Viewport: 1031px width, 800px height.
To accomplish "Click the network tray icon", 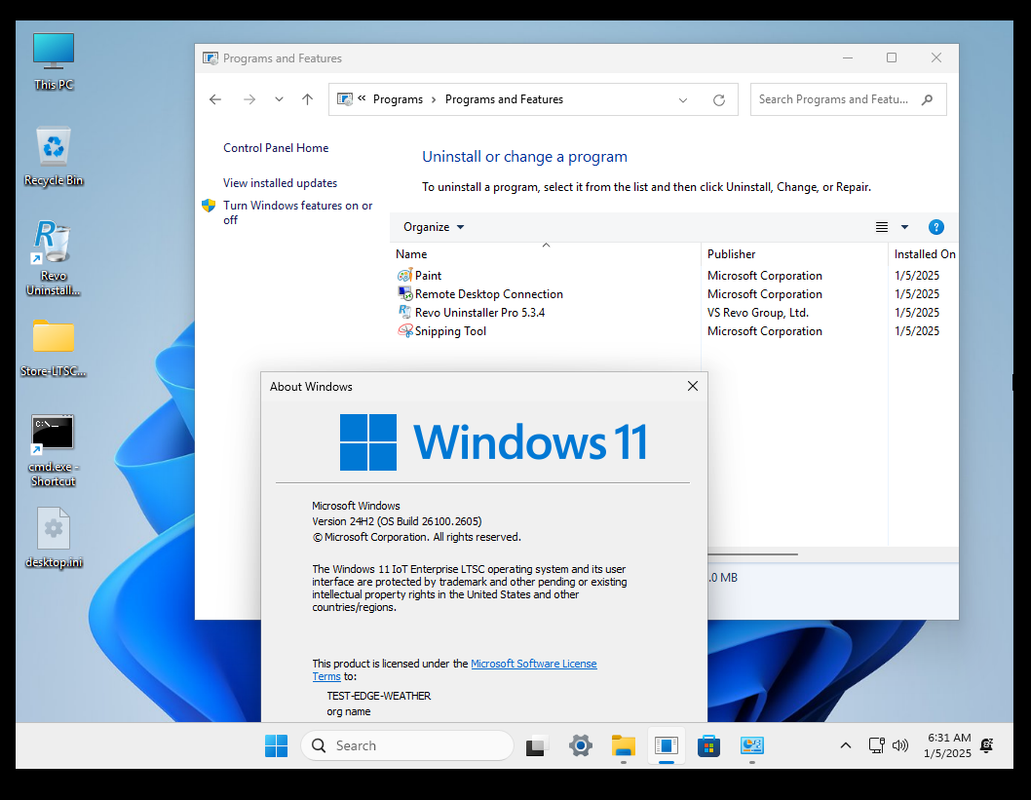I will [x=876, y=745].
